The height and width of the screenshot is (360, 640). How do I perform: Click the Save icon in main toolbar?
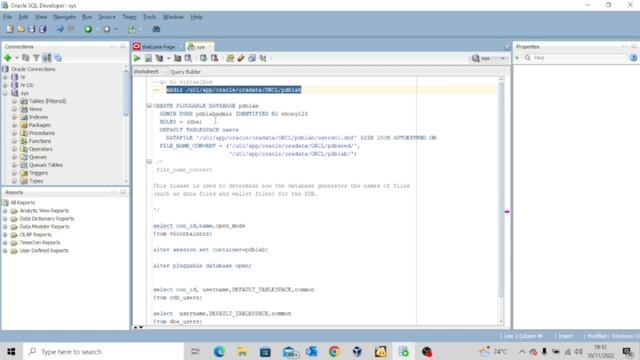point(31,29)
